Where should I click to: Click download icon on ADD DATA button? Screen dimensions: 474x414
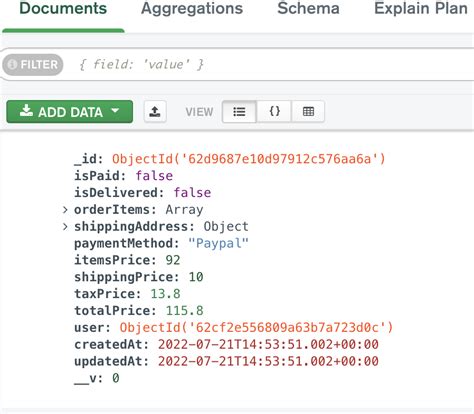click(x=26, y=111)
